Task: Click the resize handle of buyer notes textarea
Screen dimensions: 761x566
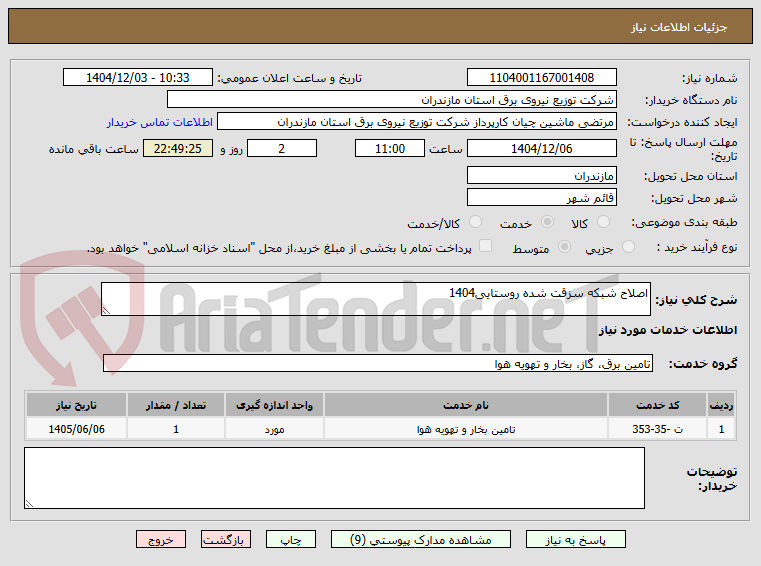Action: click(29, 503)
